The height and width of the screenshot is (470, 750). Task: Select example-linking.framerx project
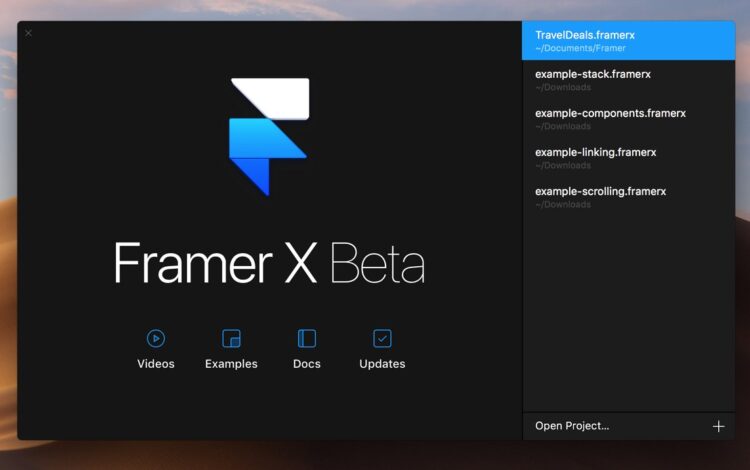coord(629,158)
